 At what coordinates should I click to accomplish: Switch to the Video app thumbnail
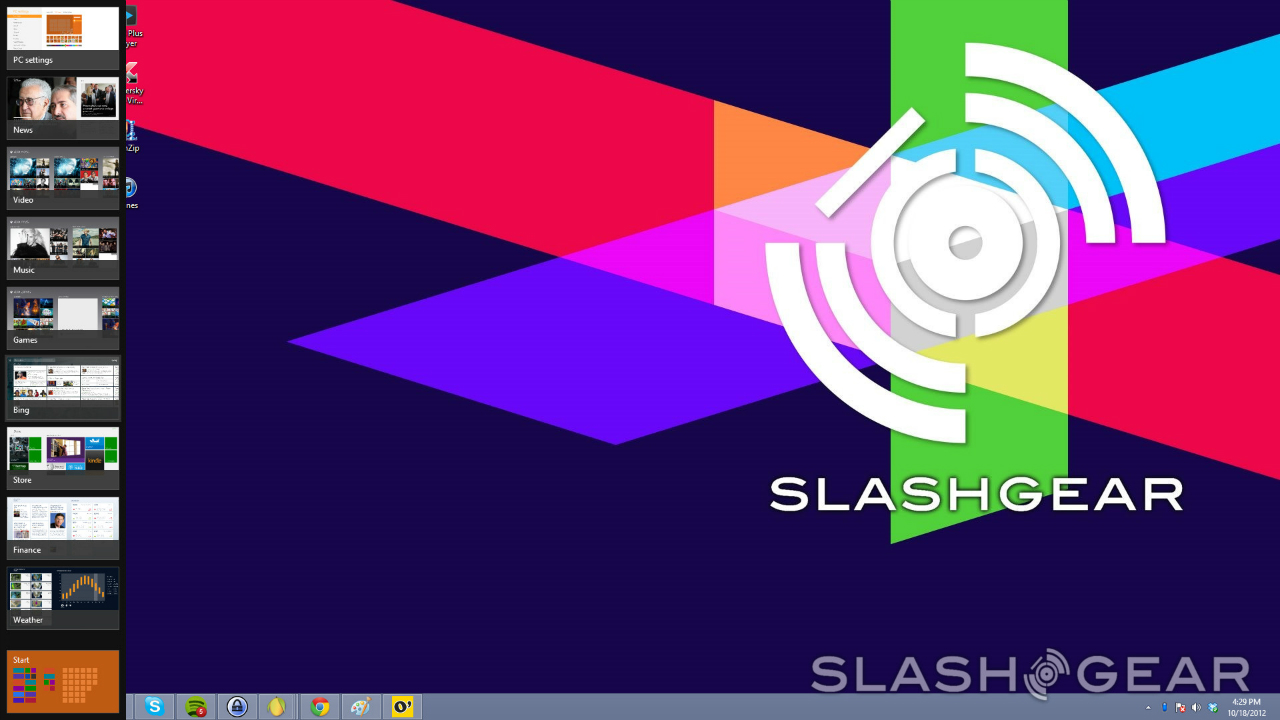pos(63,178)
